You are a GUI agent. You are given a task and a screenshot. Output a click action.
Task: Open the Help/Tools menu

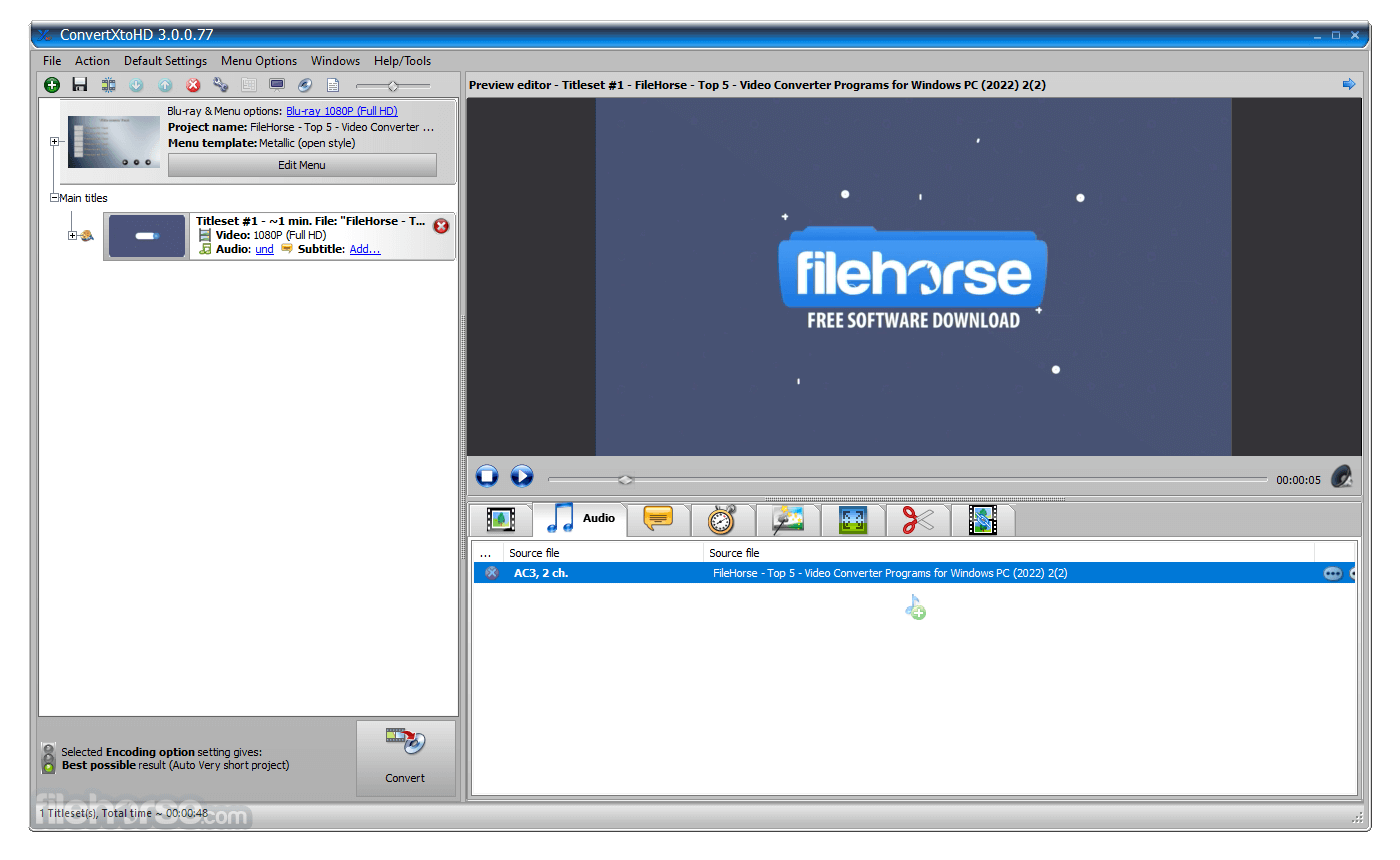[403, 61]
